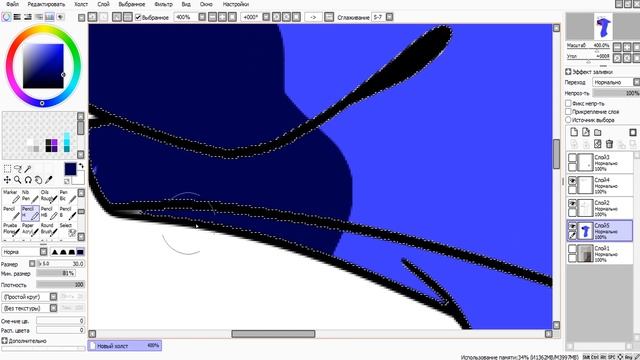Toggle the swatches panel icon

pos(49,17)
